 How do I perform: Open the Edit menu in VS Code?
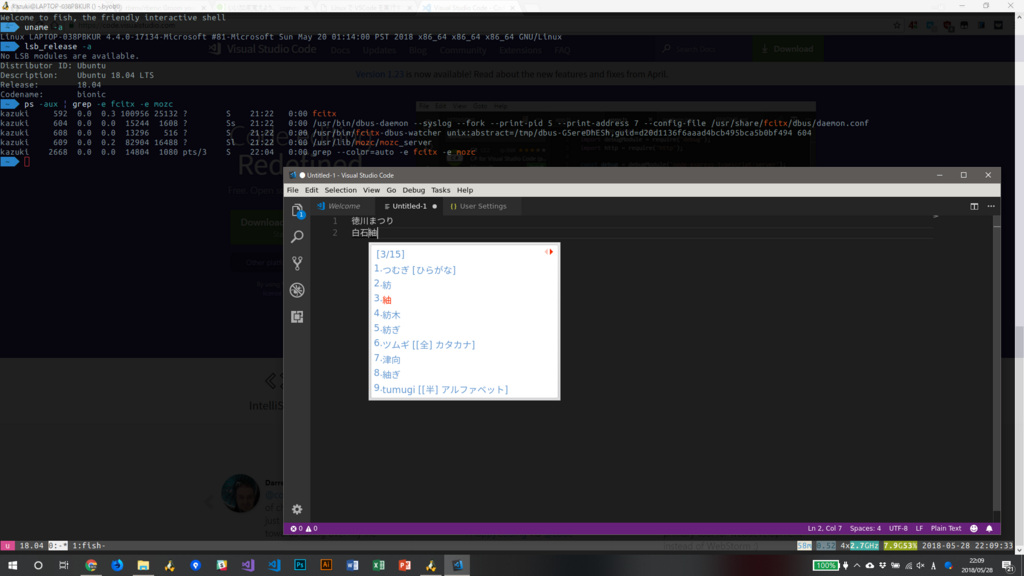pos(312,190)
